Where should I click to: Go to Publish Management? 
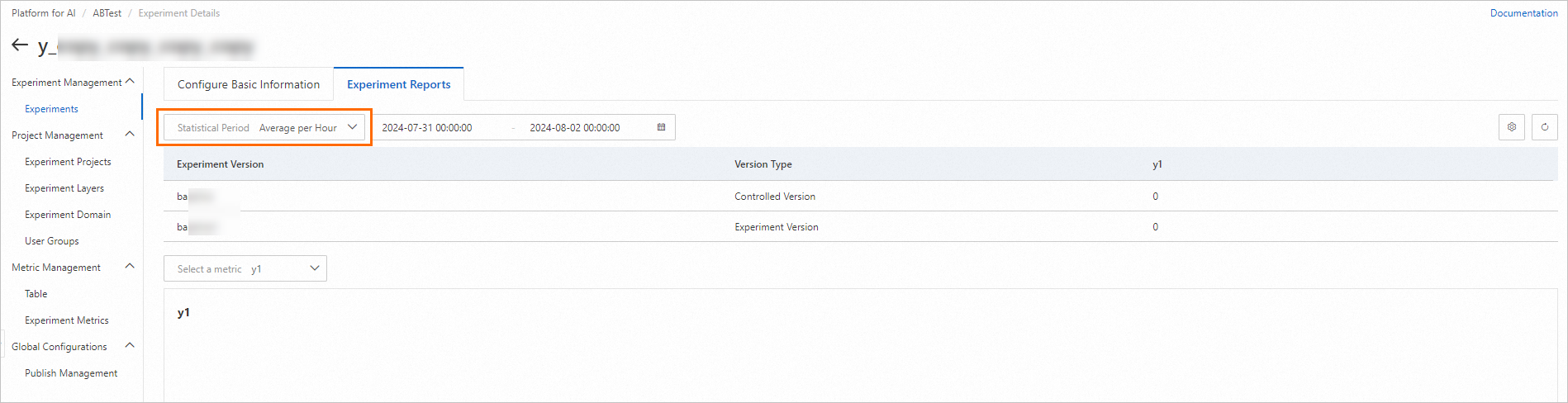pyautogui.click(x=71, y=373)
